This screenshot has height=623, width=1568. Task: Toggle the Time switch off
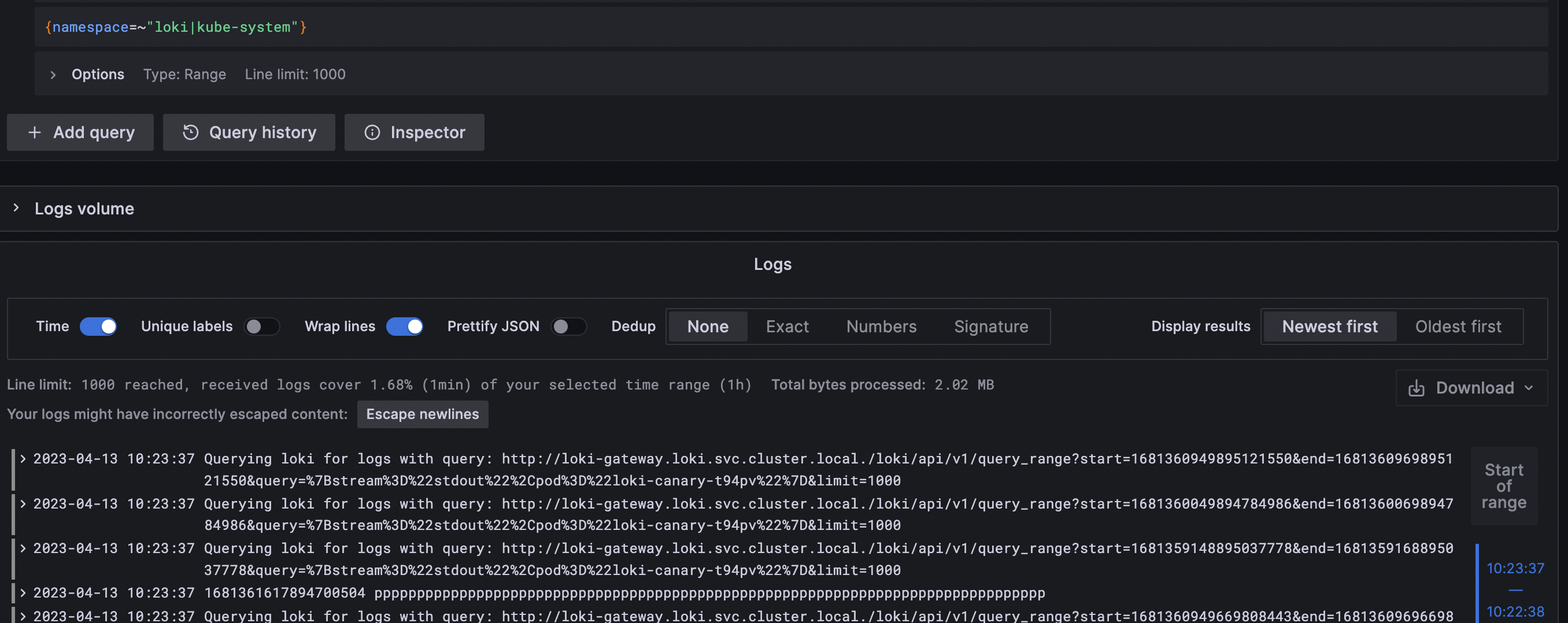click(x=98, y=327)
